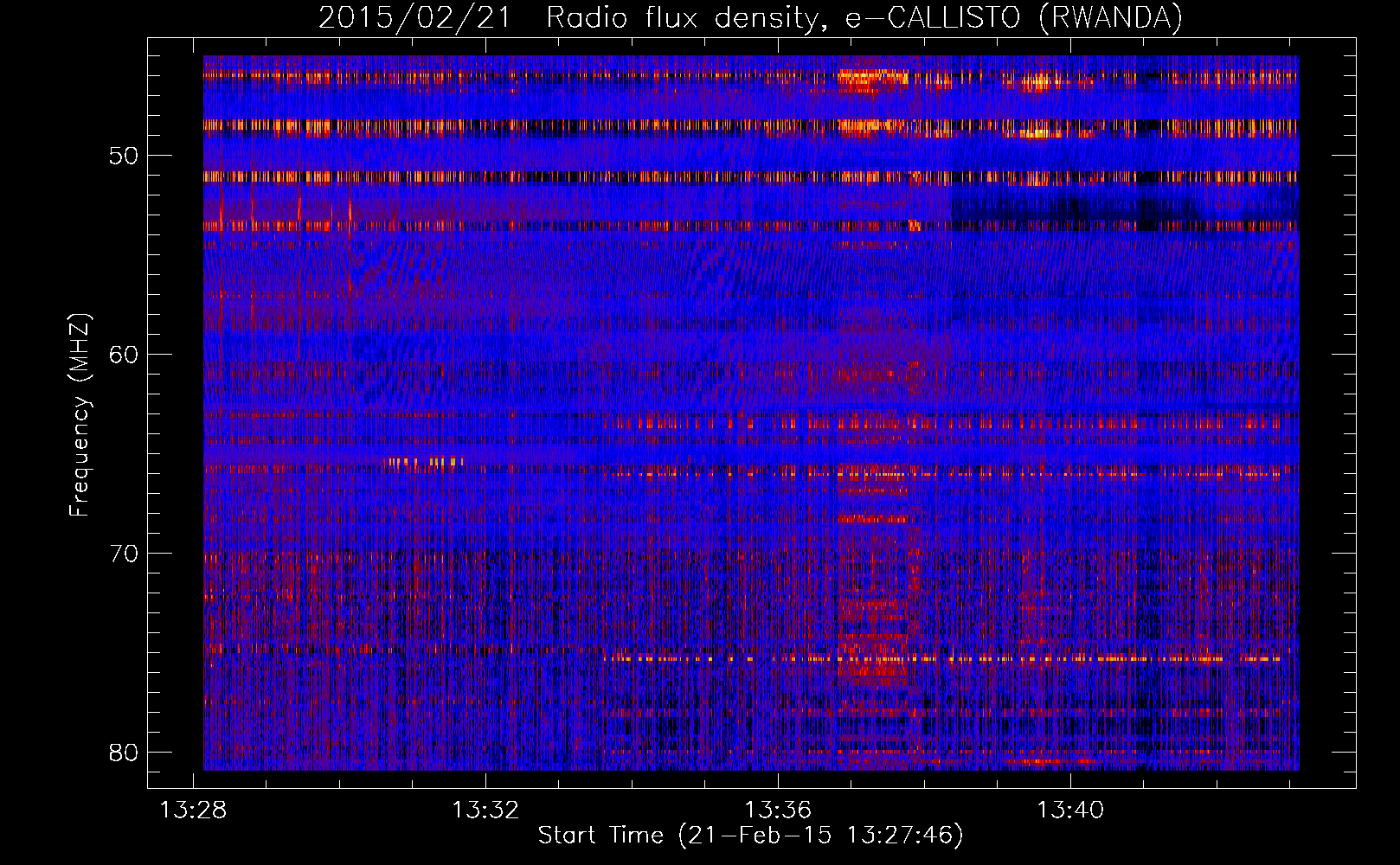Click the 13:32 time axis label
The height and width of the screenshot is (865, 1400).
point(485,810)
